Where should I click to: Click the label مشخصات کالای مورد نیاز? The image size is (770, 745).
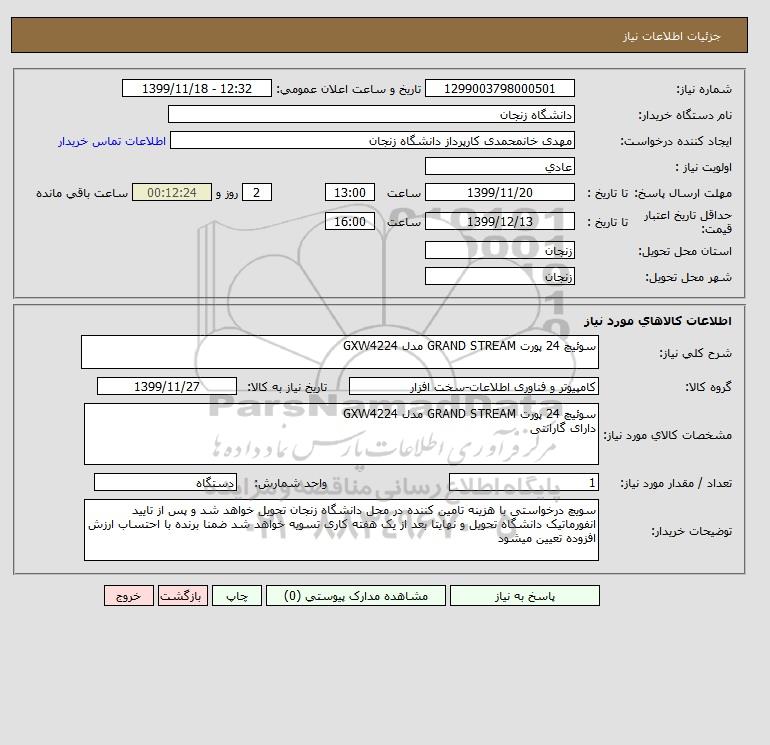point(667,436)
